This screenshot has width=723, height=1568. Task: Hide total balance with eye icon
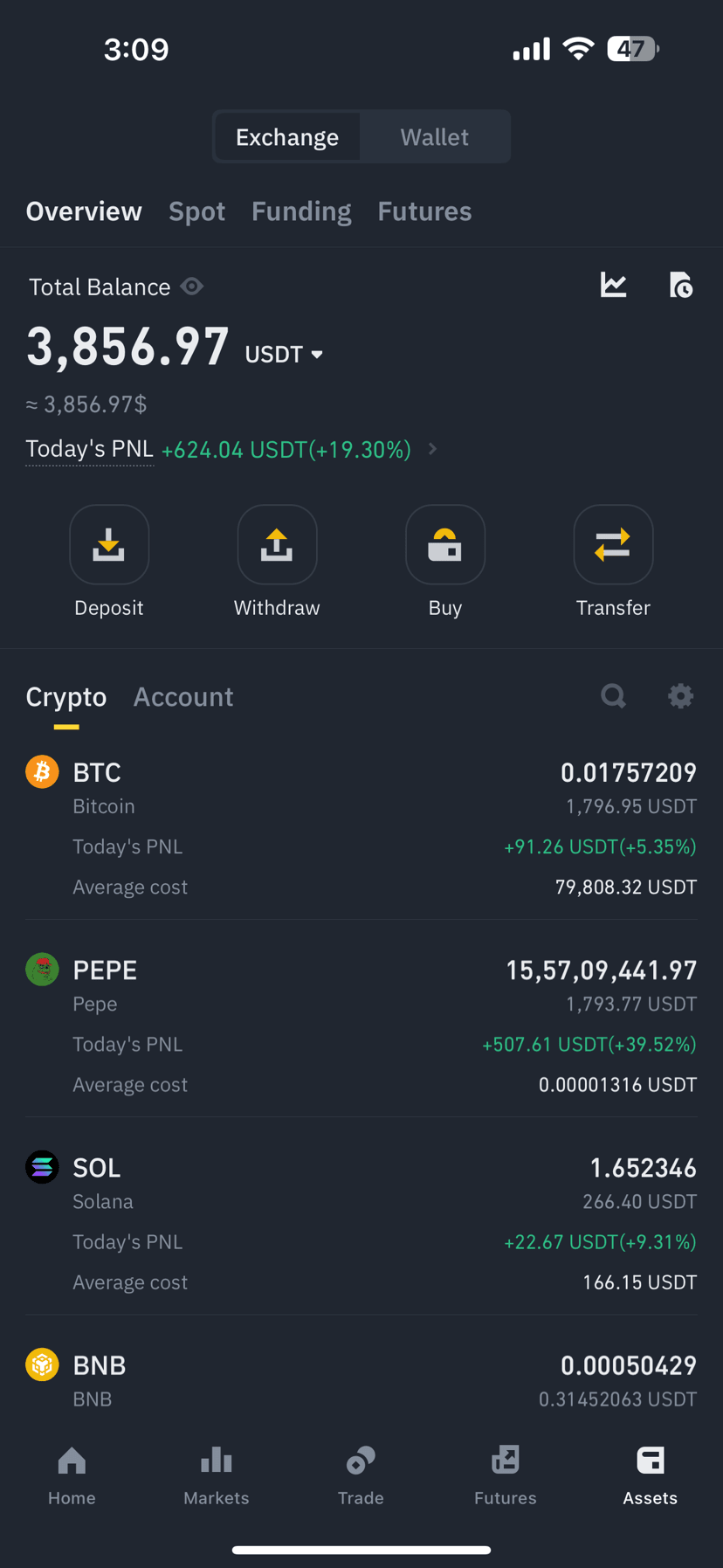[x=192, y=287]
